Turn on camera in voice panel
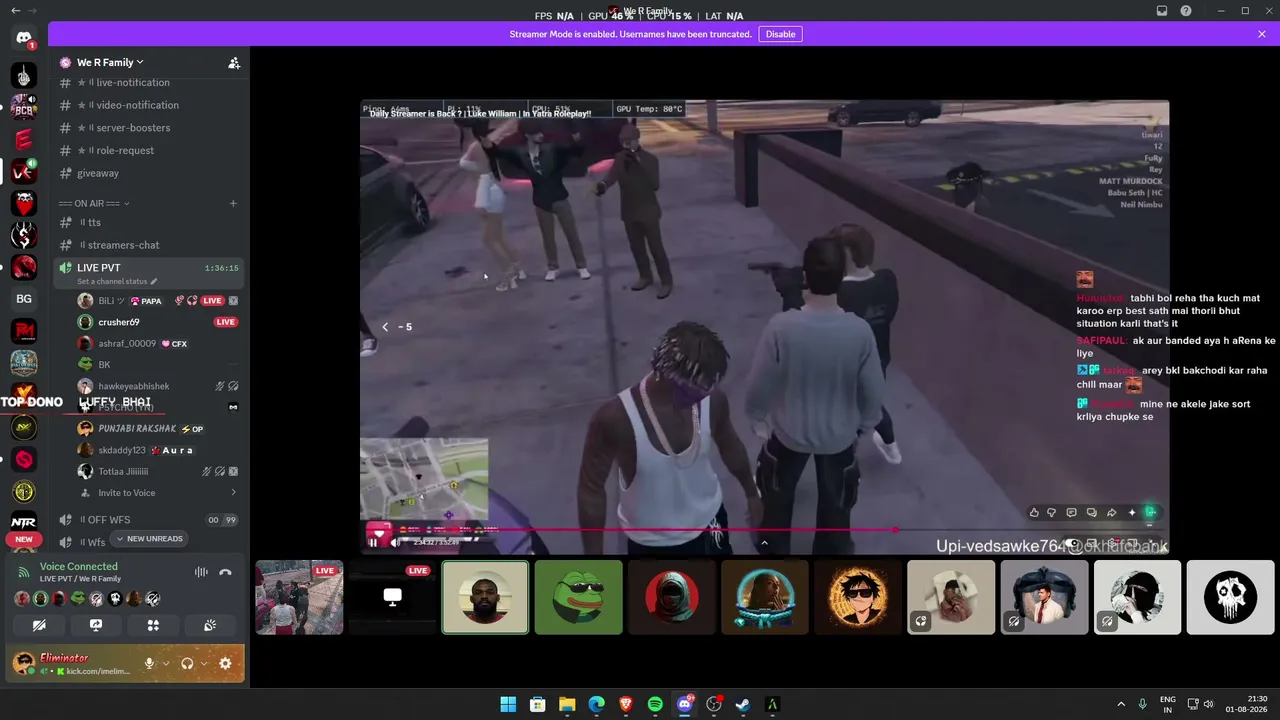Viewport: 1280px width, 720px height. point(39,625)
